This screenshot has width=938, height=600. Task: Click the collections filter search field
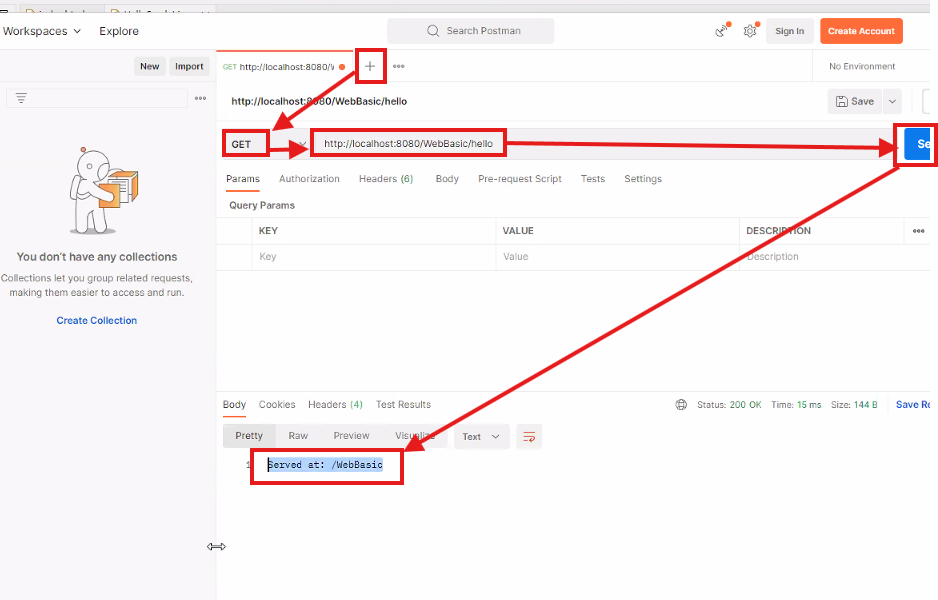[97, 98]
